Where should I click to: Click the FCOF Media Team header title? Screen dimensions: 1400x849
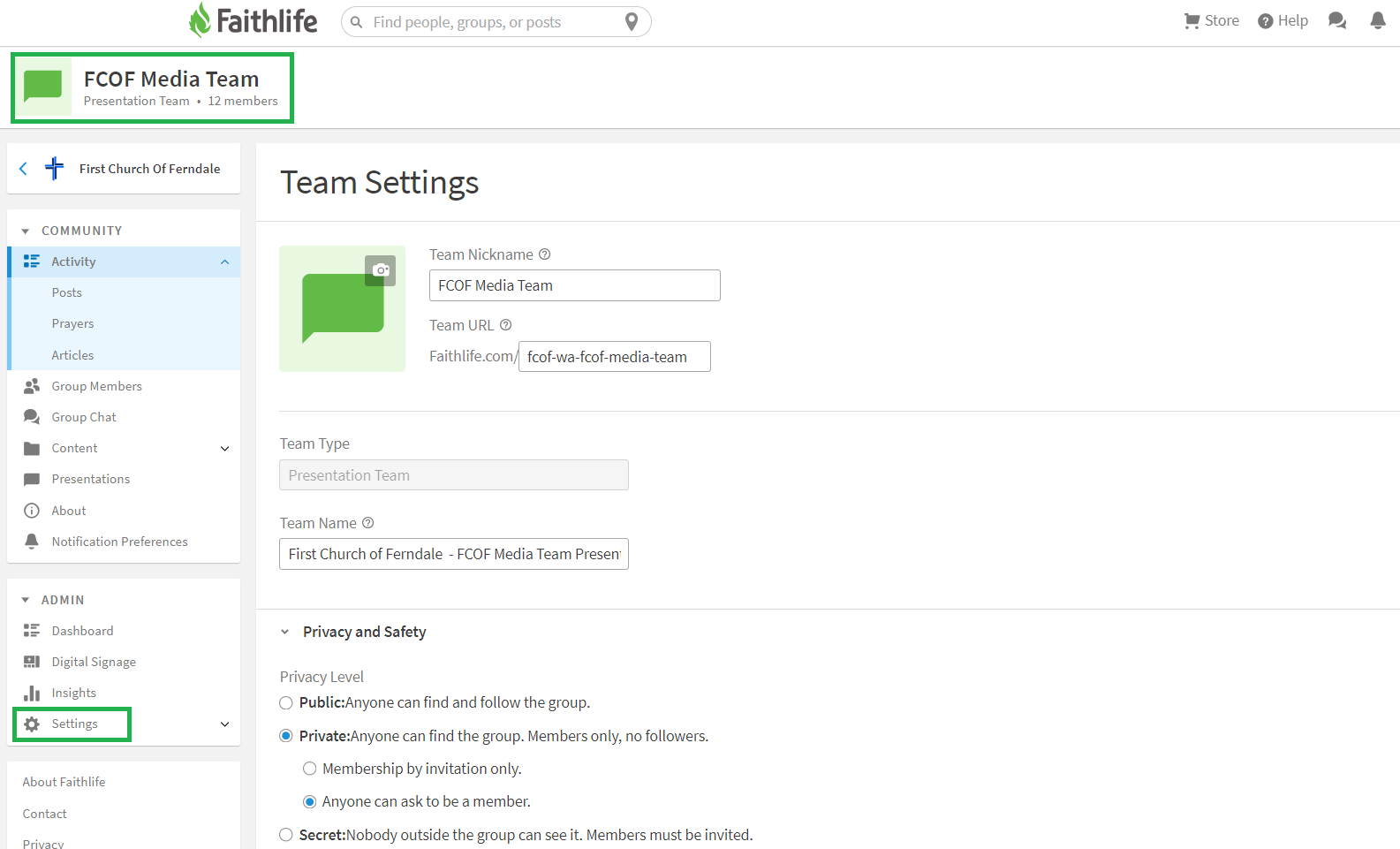[171, 79]
